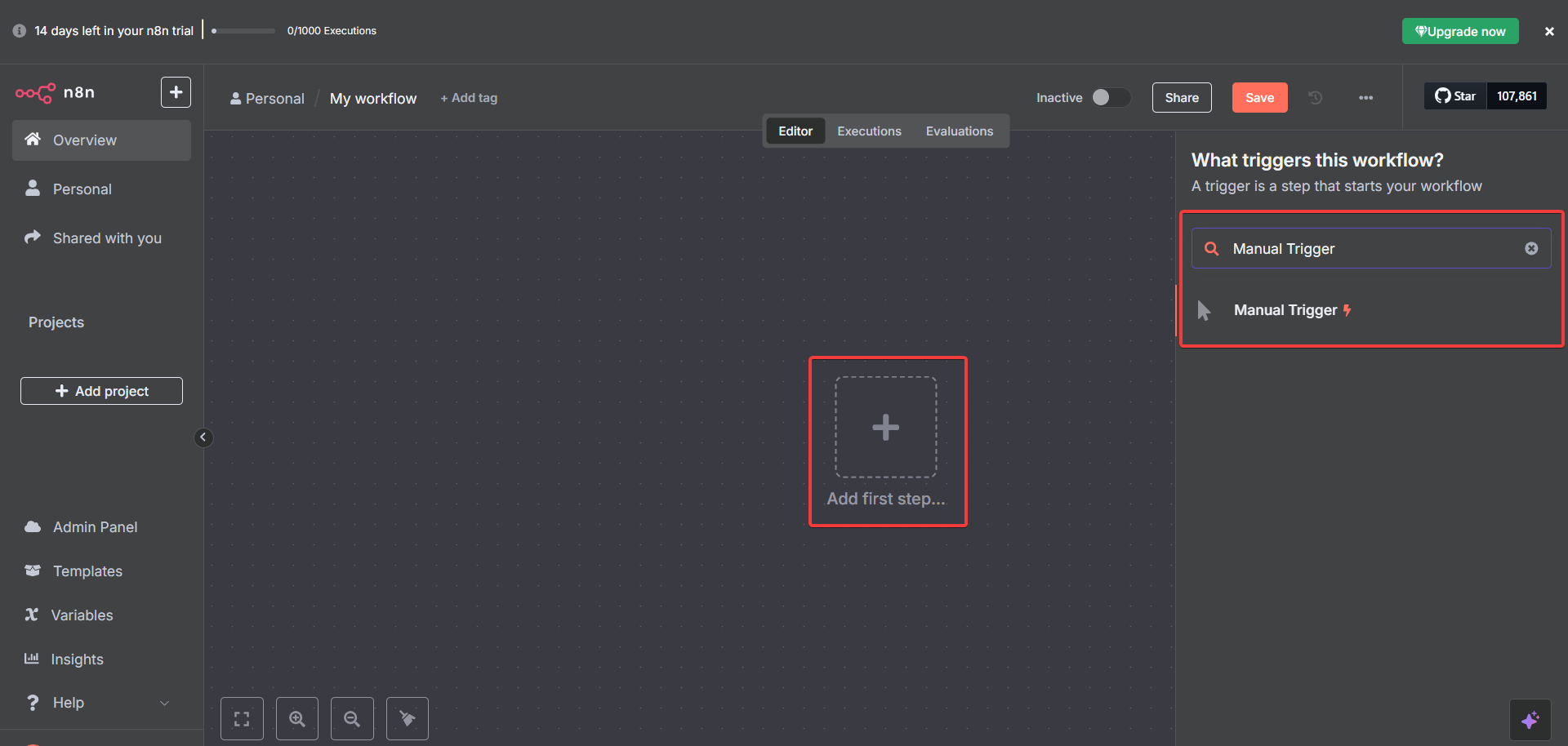Open the three-dot options menu

click(x=1365, y=97)
